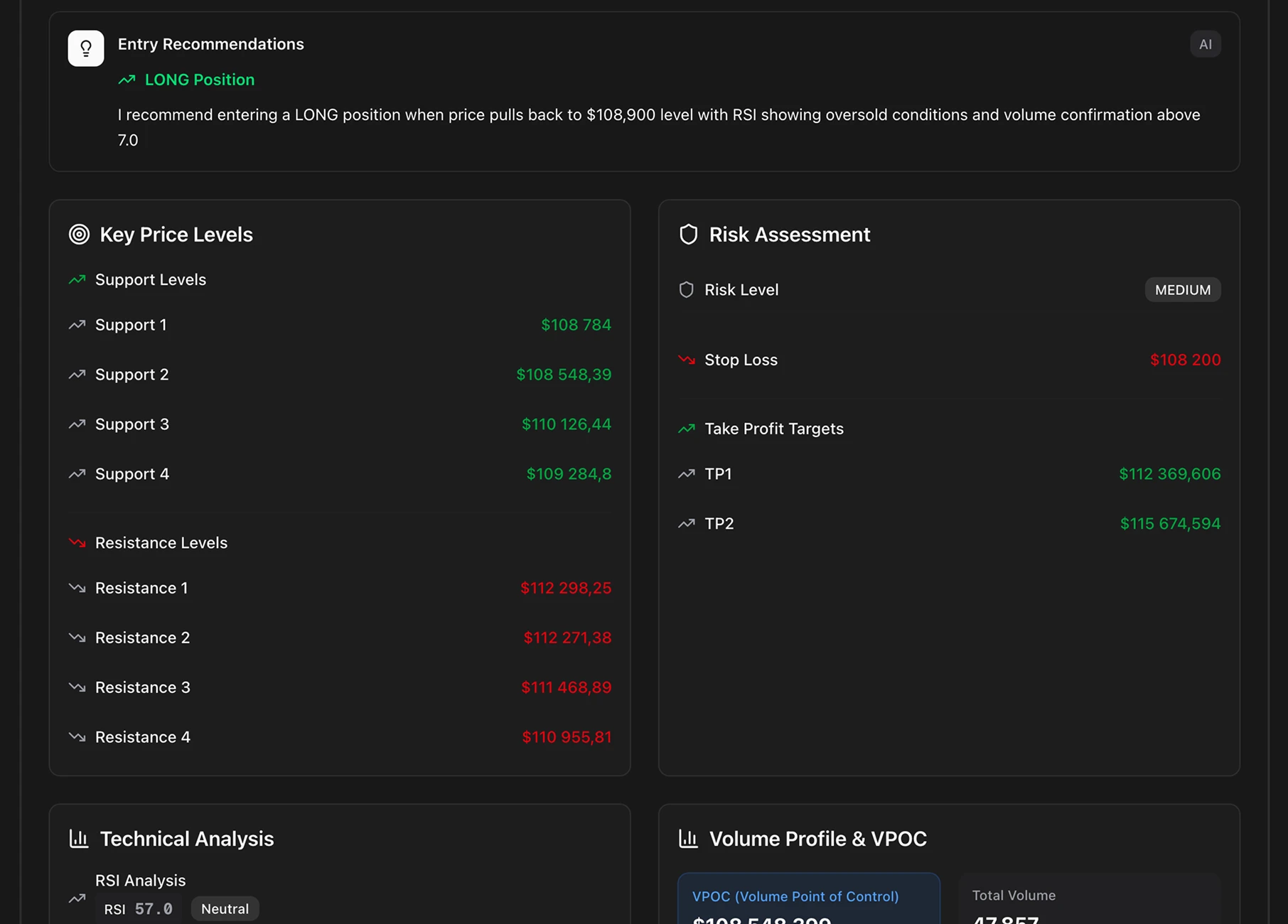Click the Risk Assessment heading text
This screenshot has width=1288, height=924.
click(790, 235)
